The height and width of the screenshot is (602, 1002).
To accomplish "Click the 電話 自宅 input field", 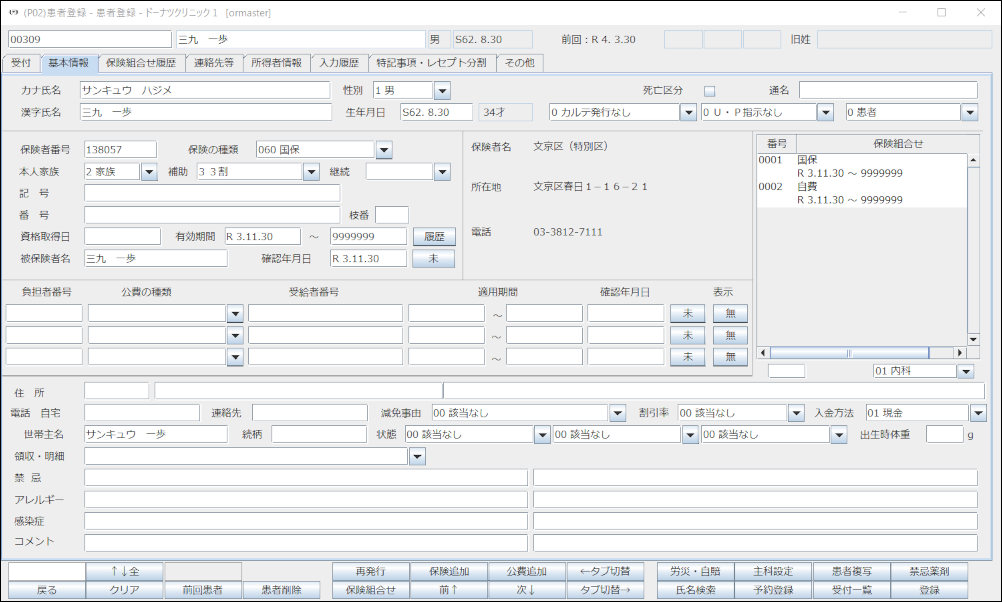I will point(142,413).
